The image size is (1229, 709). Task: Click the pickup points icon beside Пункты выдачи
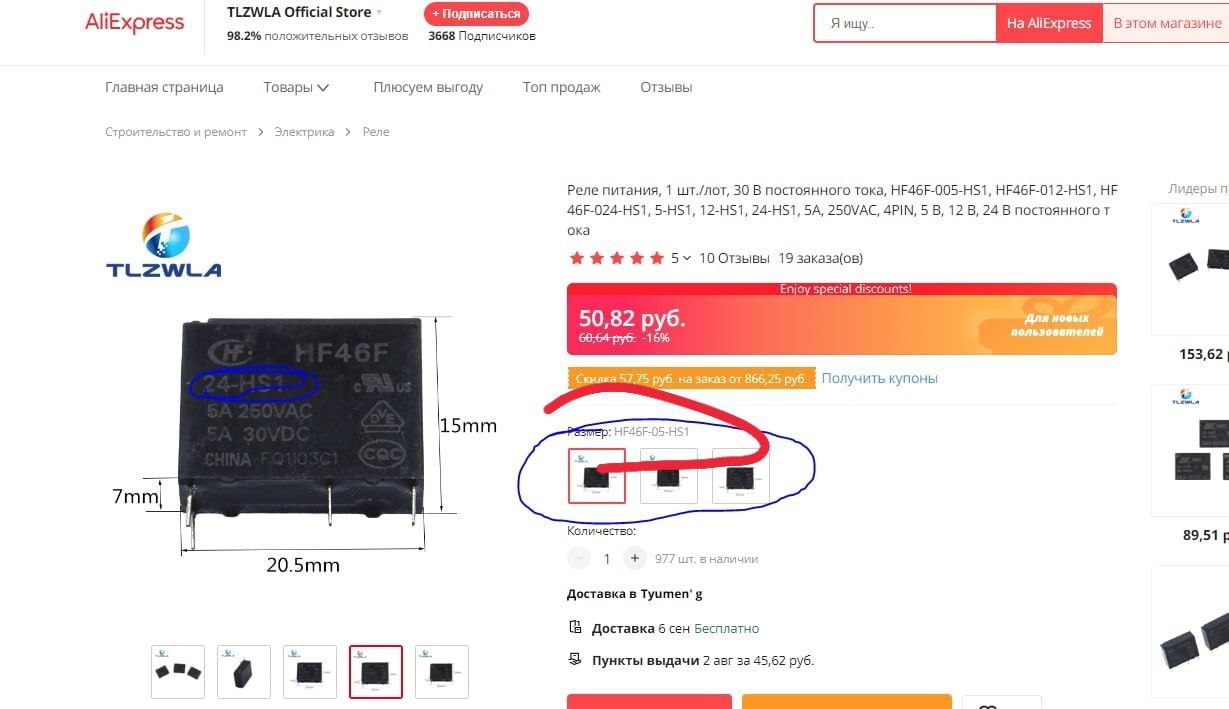575,660
